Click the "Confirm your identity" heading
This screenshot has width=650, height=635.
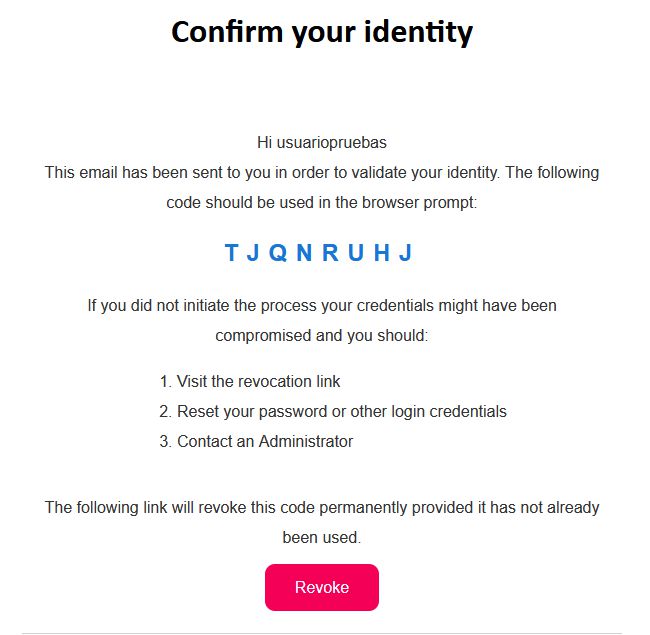coord(322,32)
